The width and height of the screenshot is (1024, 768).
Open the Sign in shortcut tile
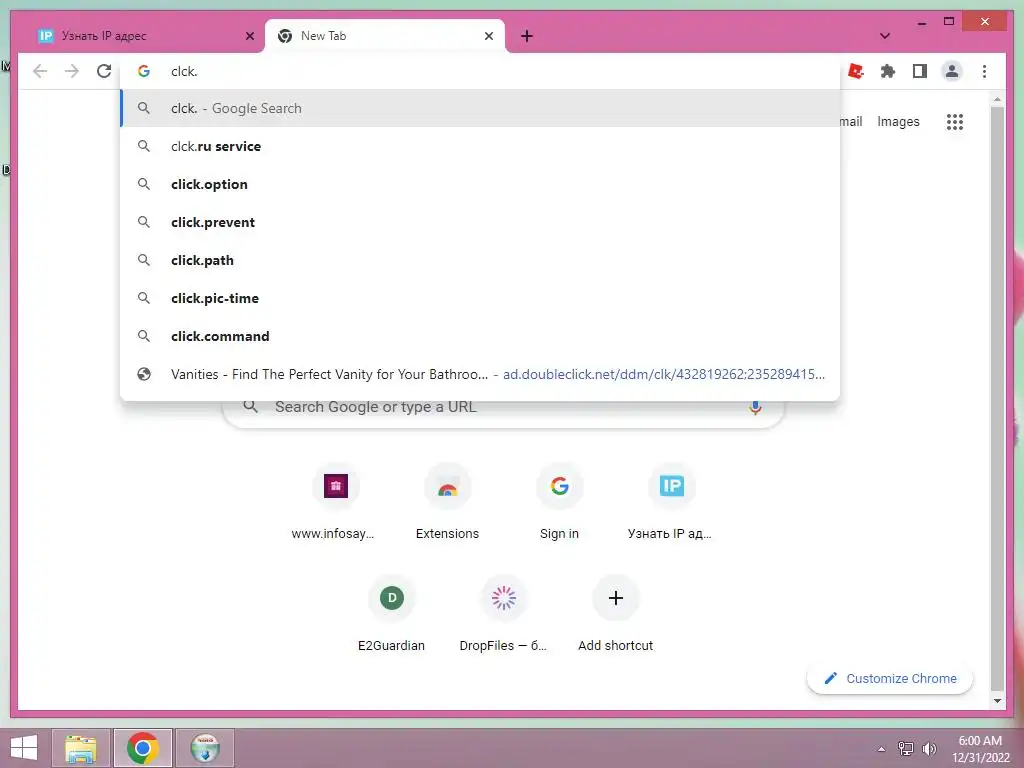560,503
